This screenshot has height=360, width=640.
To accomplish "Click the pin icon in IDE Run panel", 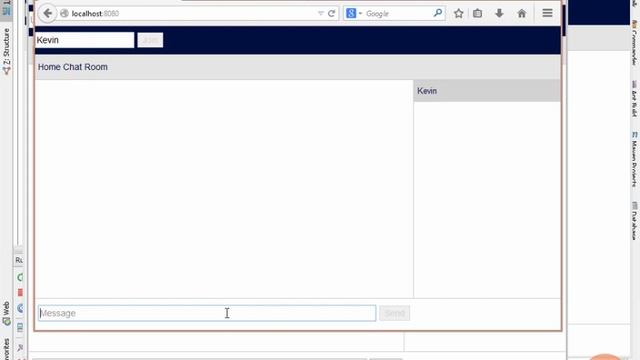I will tap(20, 348).
